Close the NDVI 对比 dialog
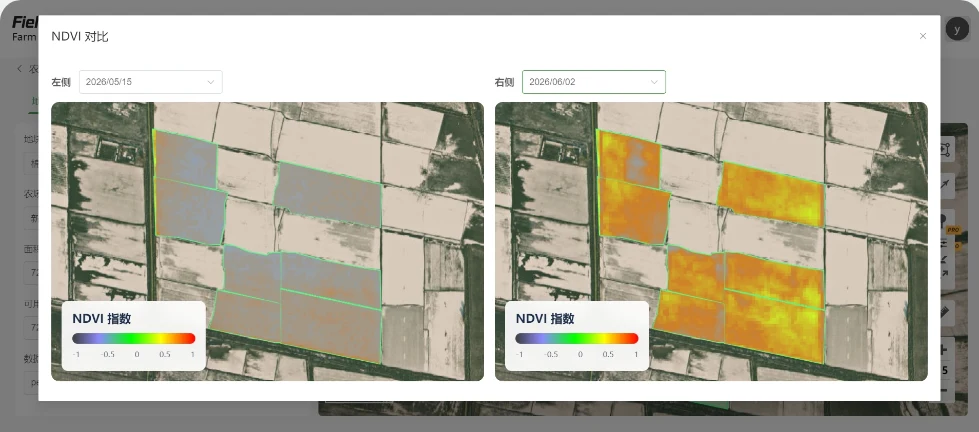Viewport: 979px width, 432px height. [x=923, y=36]
